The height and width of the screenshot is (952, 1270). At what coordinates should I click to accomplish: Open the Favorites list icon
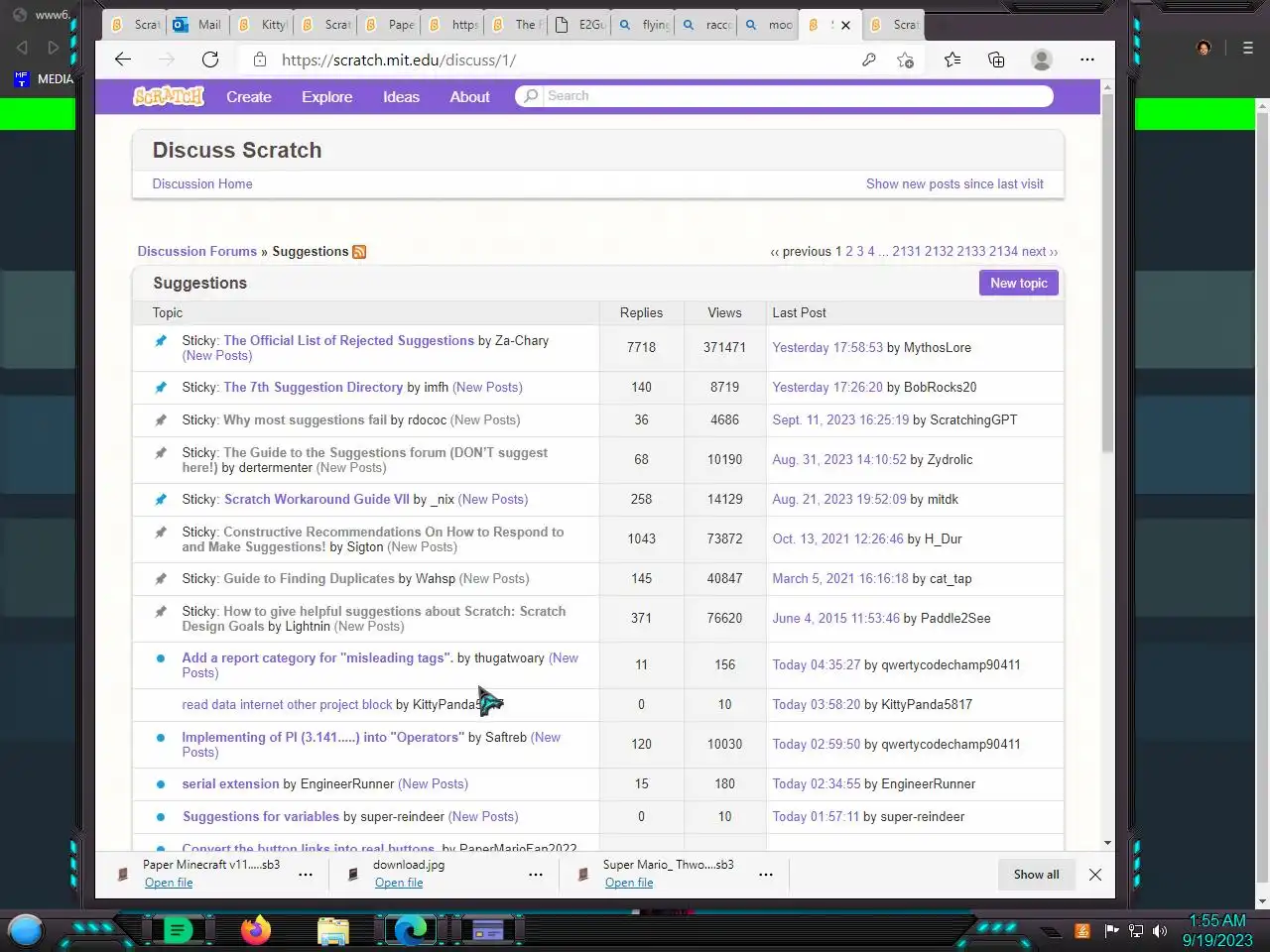[952, 59]
